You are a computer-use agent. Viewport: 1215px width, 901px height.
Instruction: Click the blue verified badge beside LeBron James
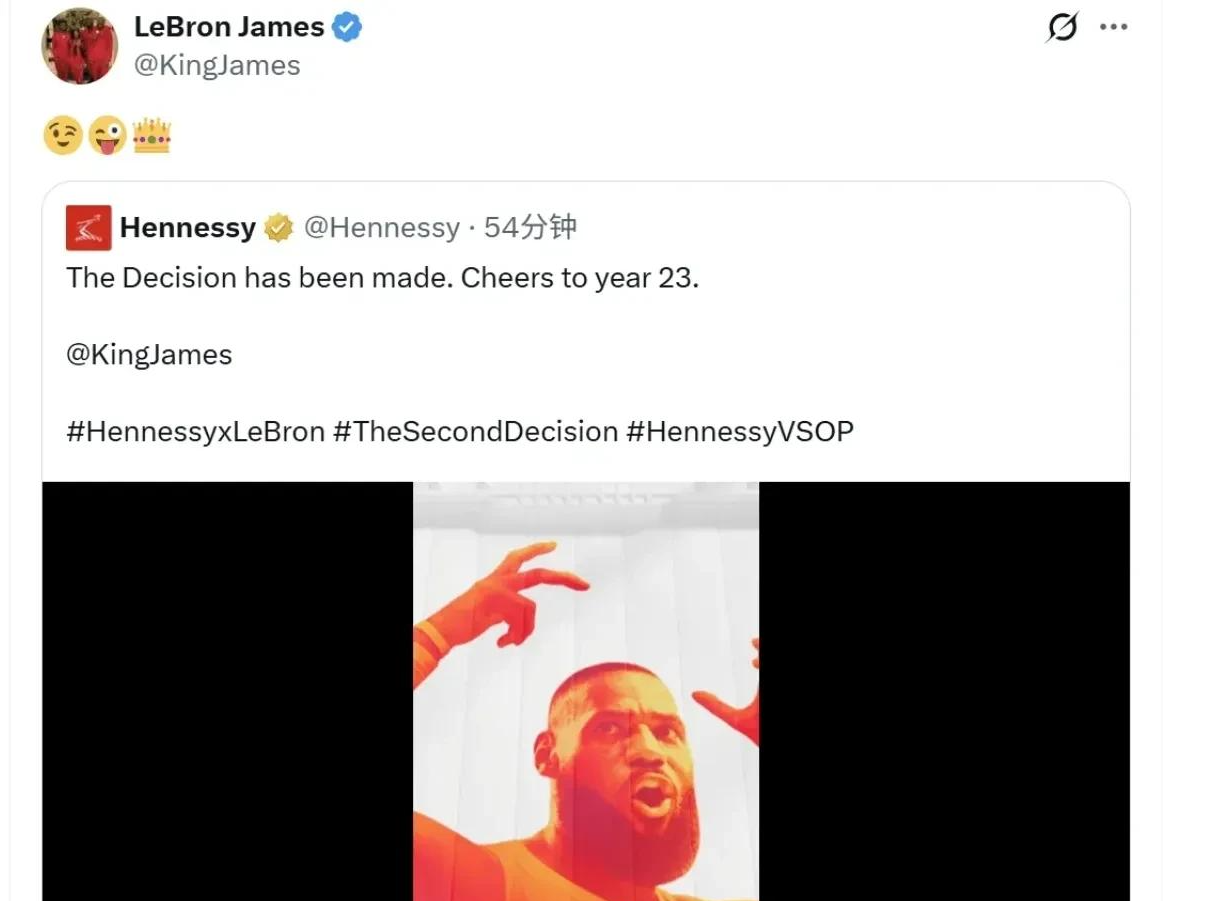347,27
